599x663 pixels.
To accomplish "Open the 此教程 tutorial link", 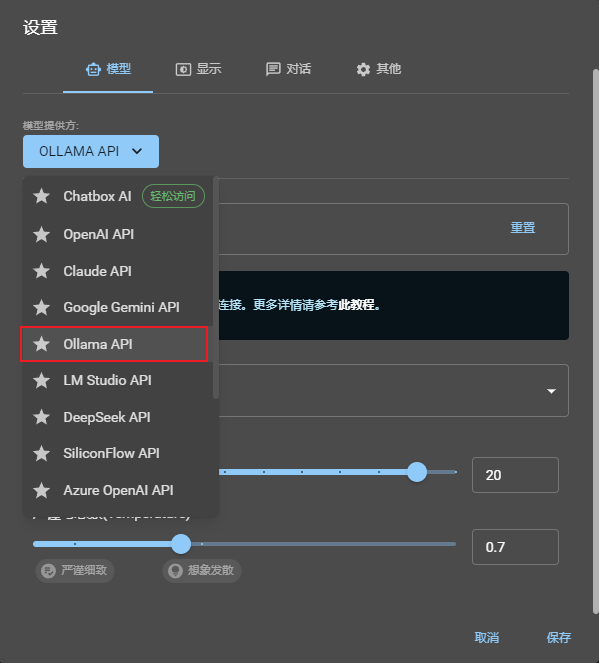I will tap(356, 305).
